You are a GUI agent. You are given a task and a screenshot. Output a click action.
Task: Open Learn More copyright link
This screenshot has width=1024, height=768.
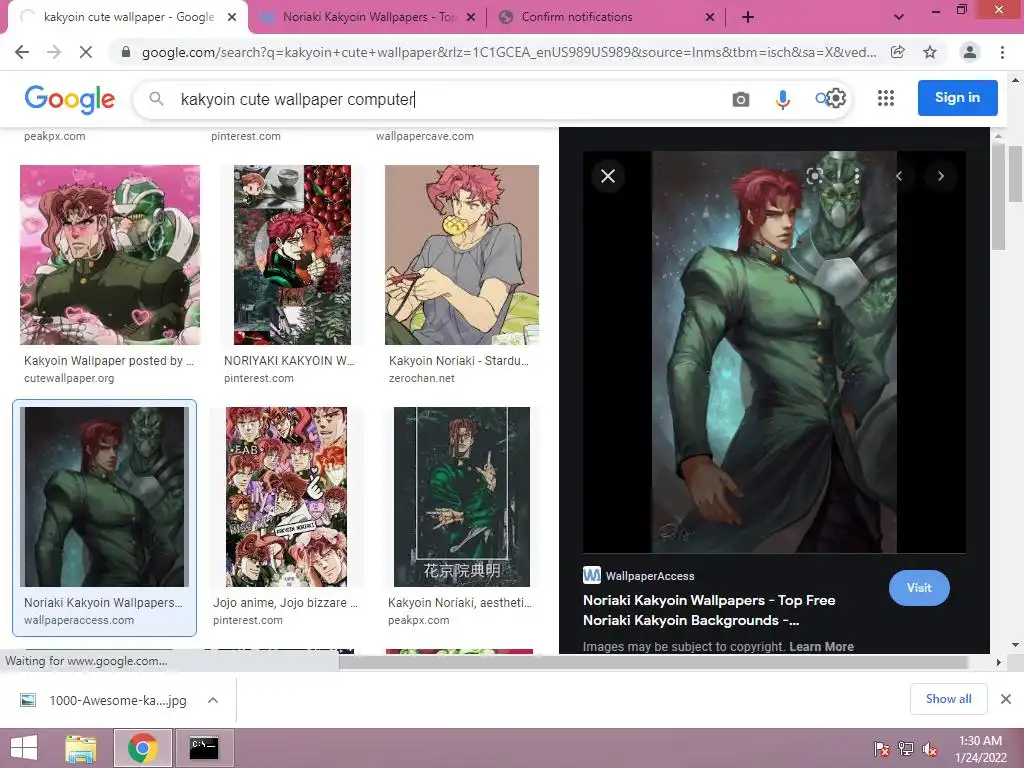click(821, 647)
